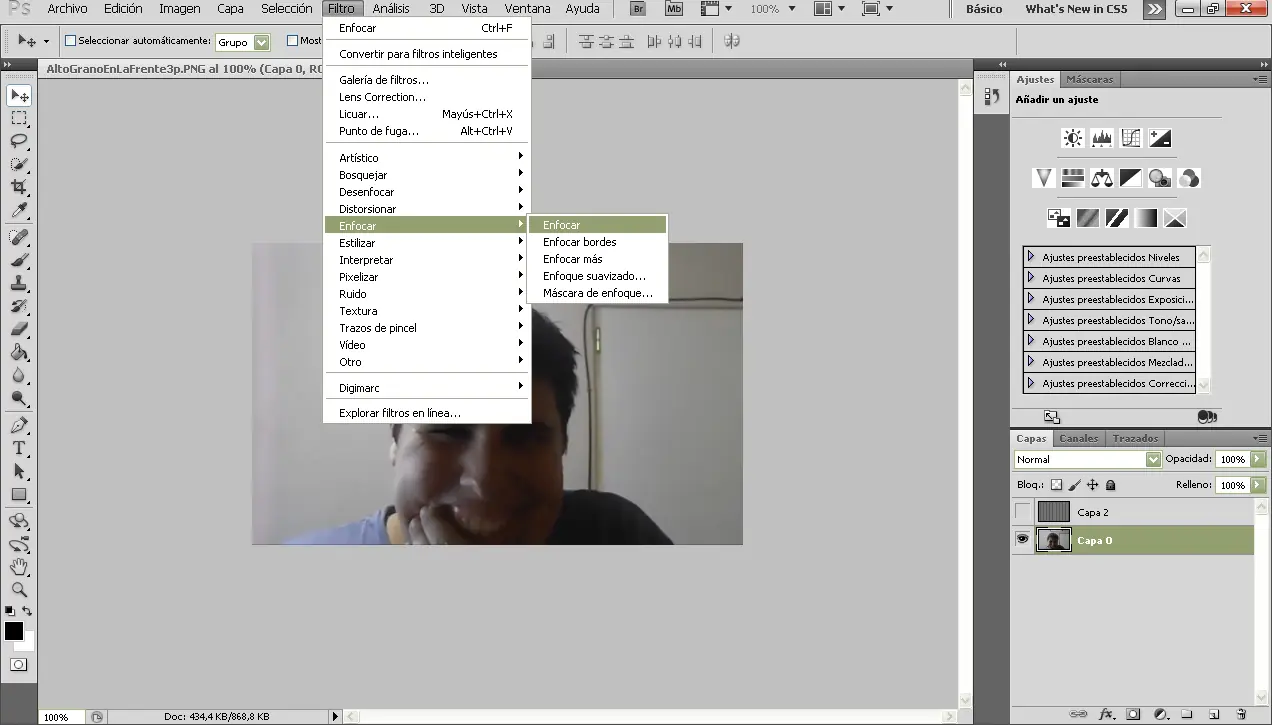The image size is (1272, 725).
Task: Add a layer mask from Layers panel
Action: [1133, 714]
